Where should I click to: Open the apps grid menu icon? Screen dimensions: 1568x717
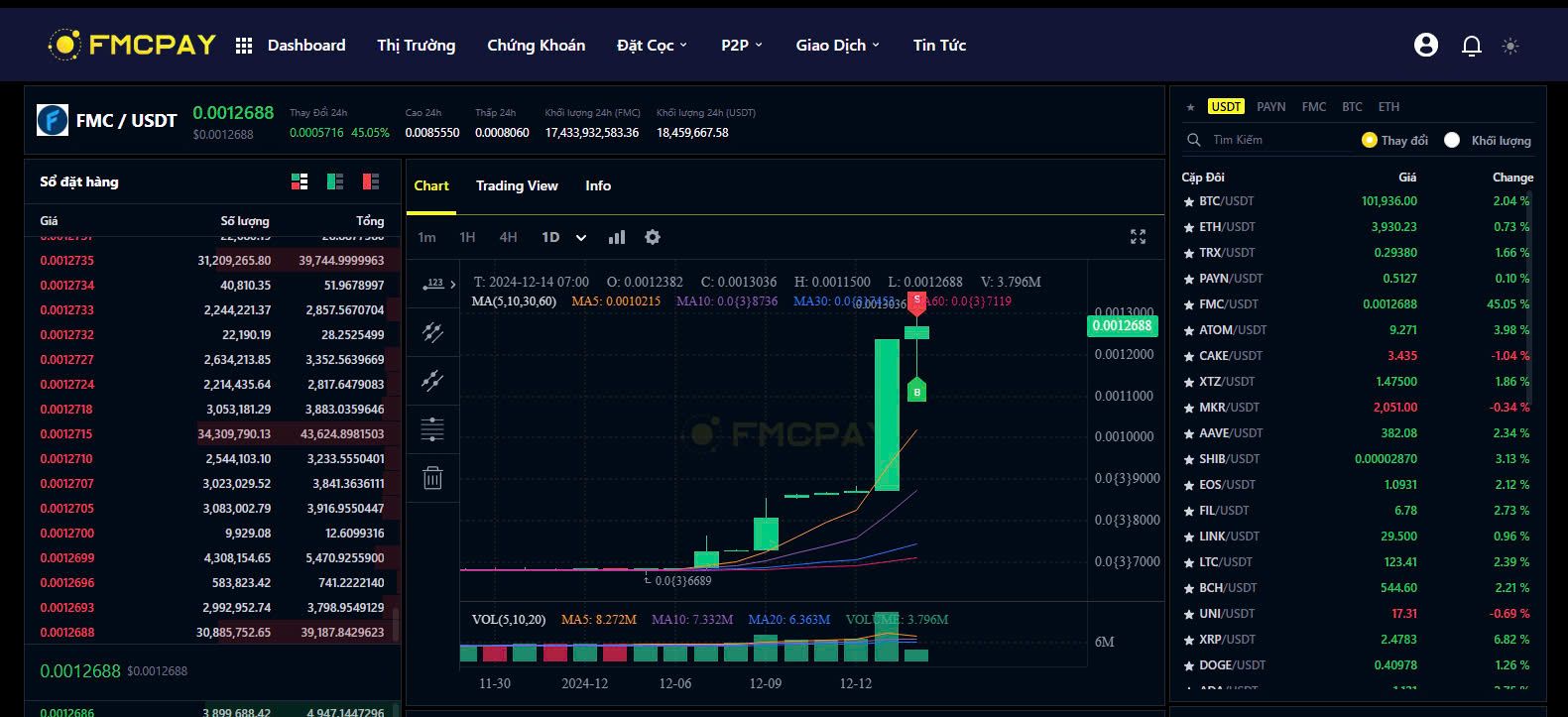244,46
